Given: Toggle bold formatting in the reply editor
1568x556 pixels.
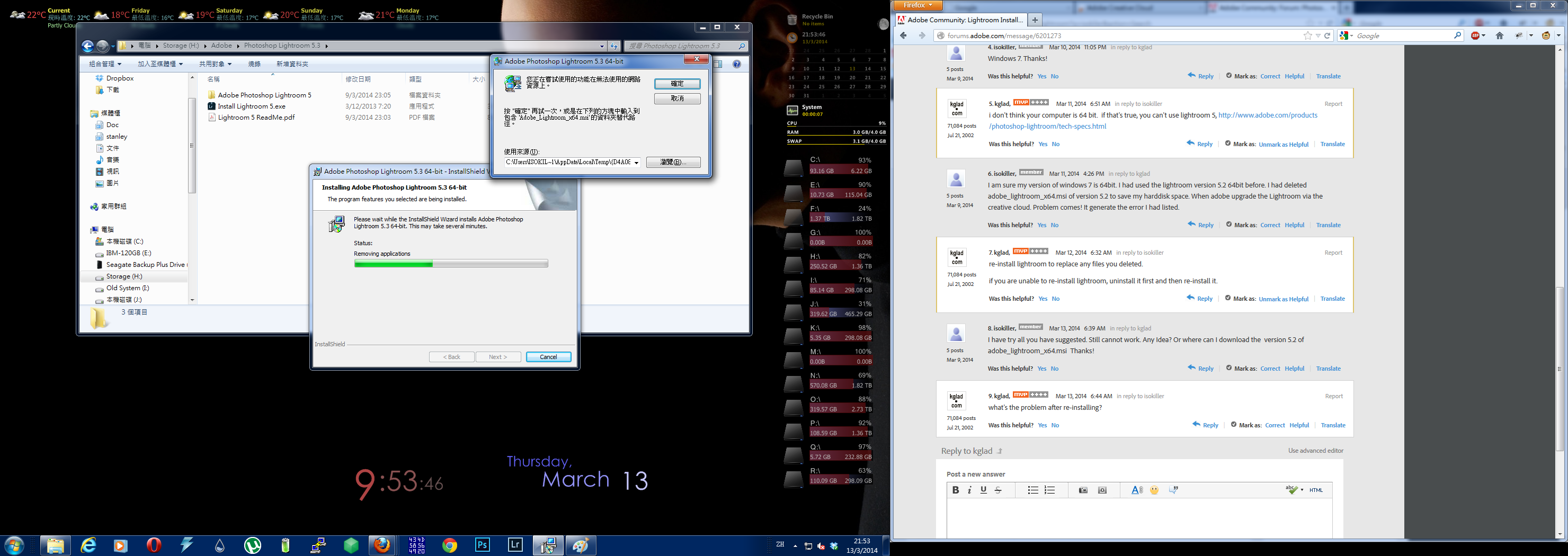Looking at the screenshot, I should tap(955, 490).
